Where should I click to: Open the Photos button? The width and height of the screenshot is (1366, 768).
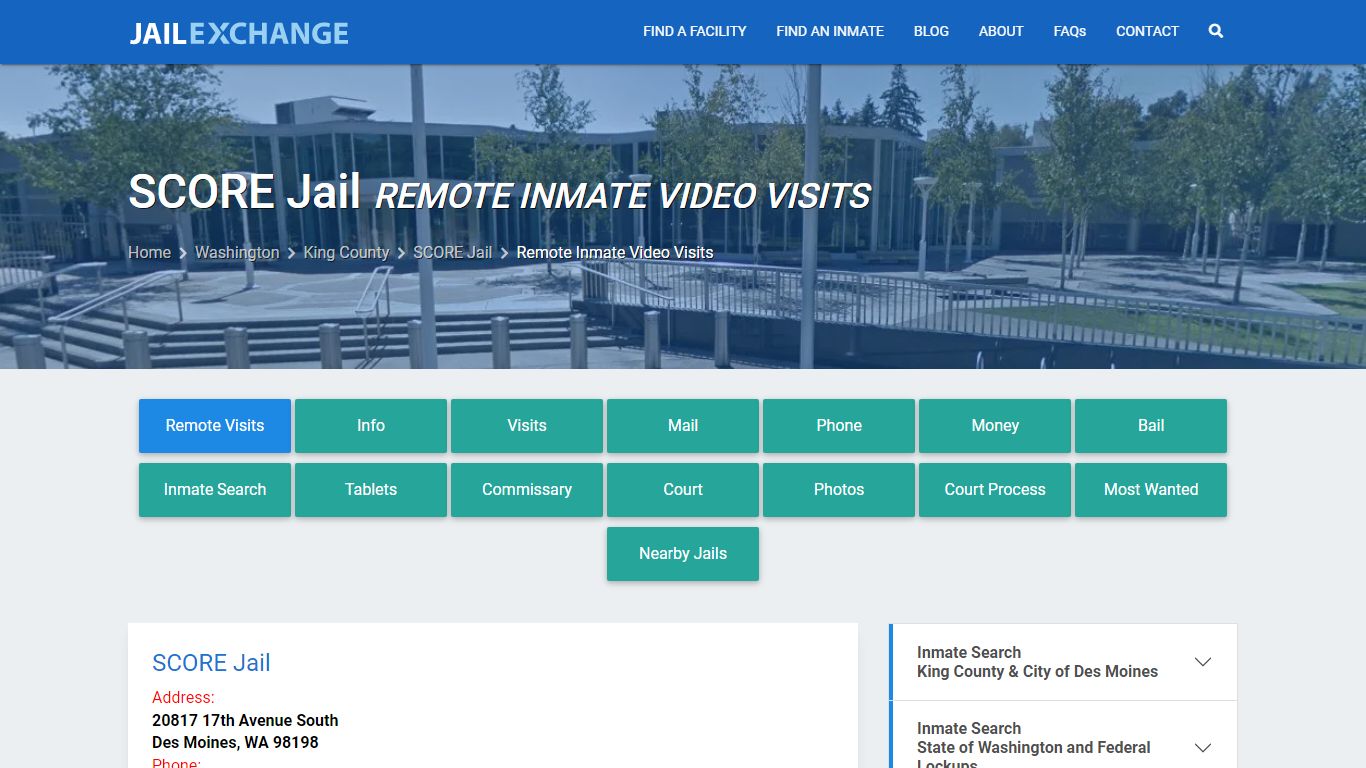(x=839, y=490)
